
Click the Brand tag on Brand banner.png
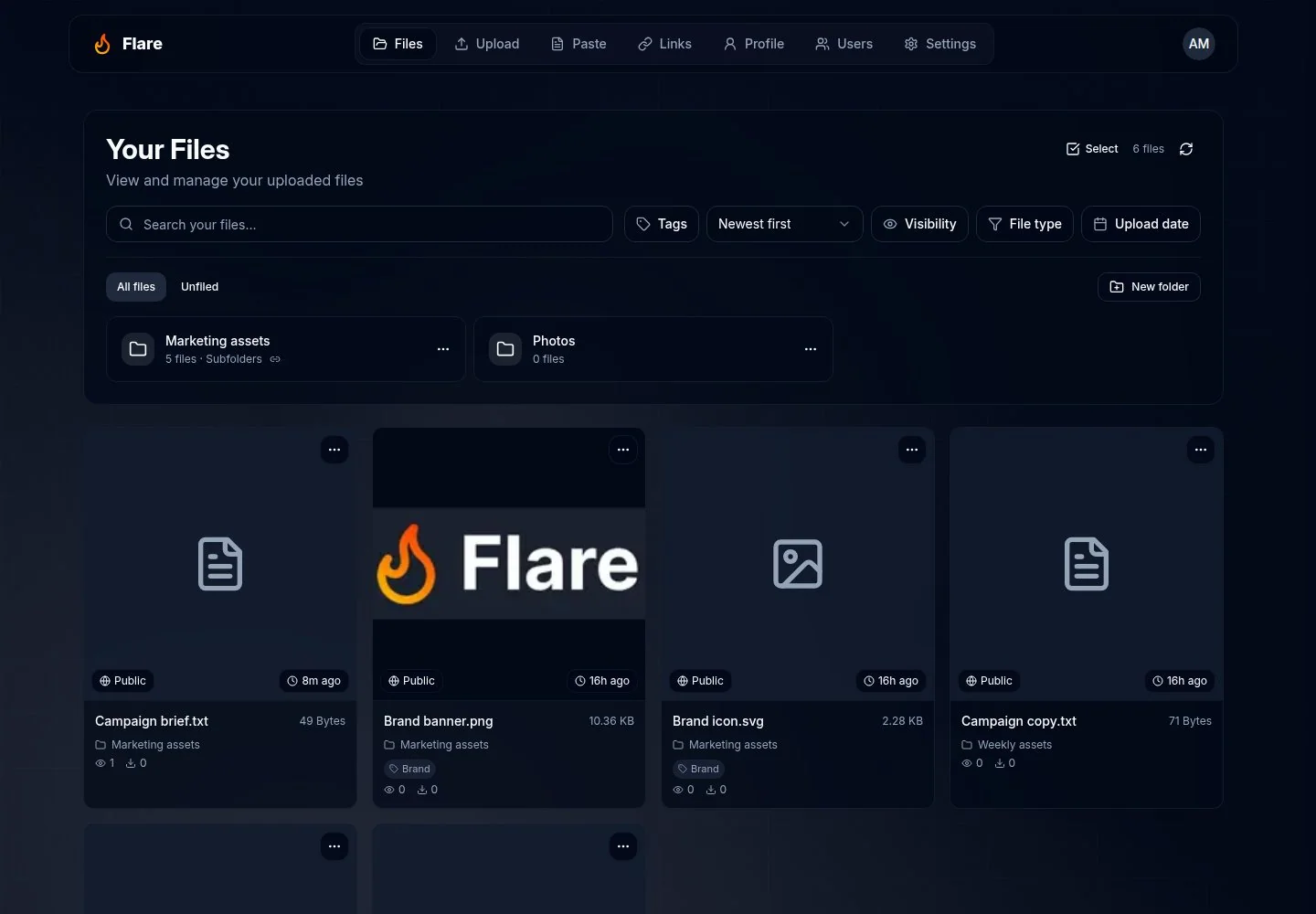(x=409, y=769)
